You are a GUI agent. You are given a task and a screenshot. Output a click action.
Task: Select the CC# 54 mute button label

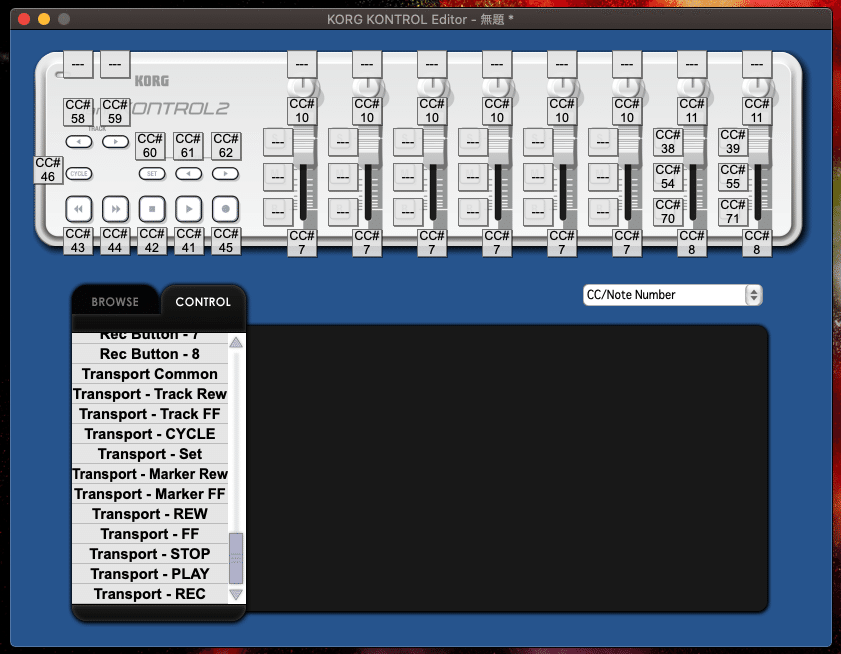pos(668,177)
